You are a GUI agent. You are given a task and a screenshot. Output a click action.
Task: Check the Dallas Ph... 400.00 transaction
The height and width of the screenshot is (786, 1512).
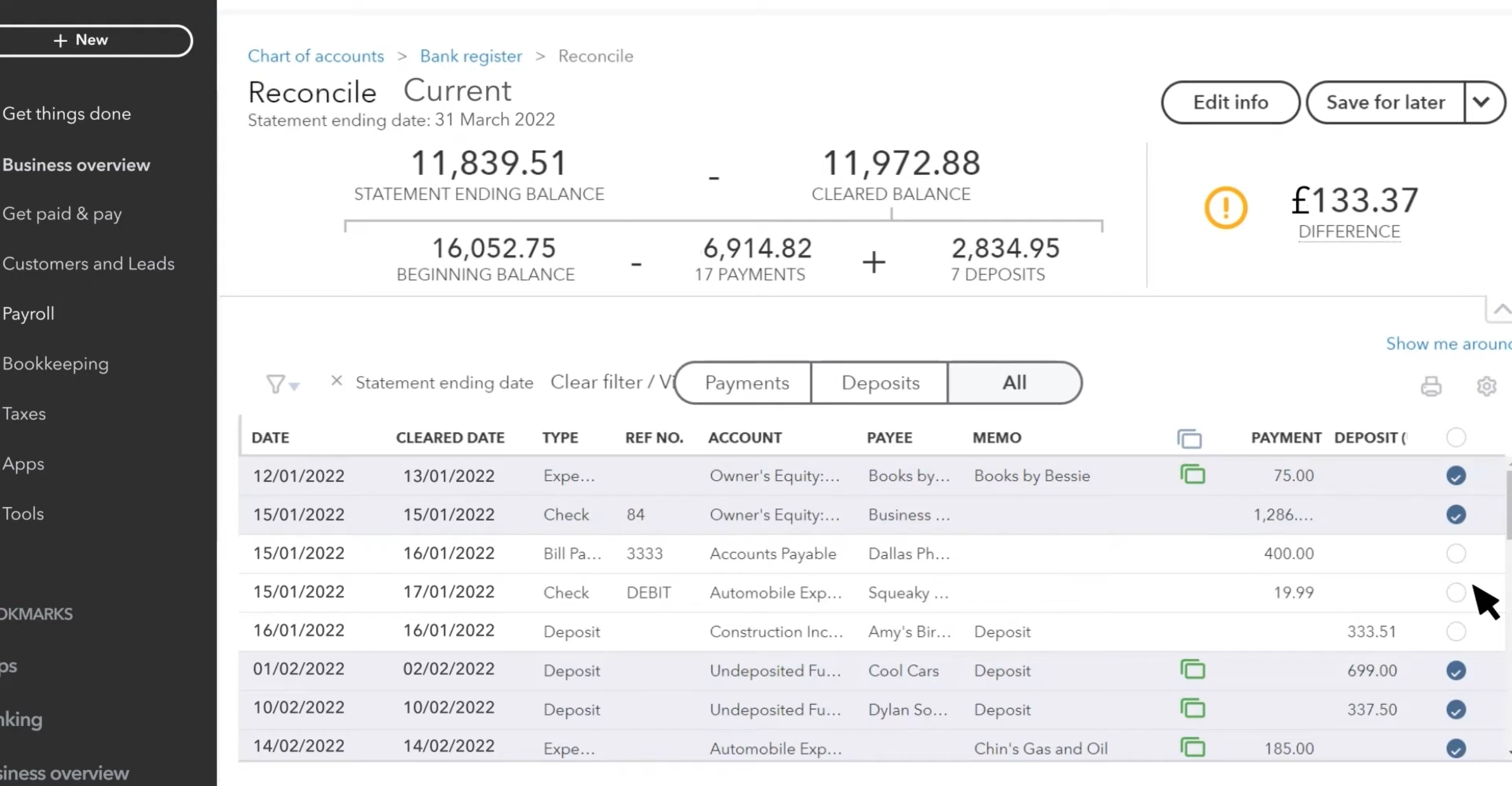click(1456, 553)
